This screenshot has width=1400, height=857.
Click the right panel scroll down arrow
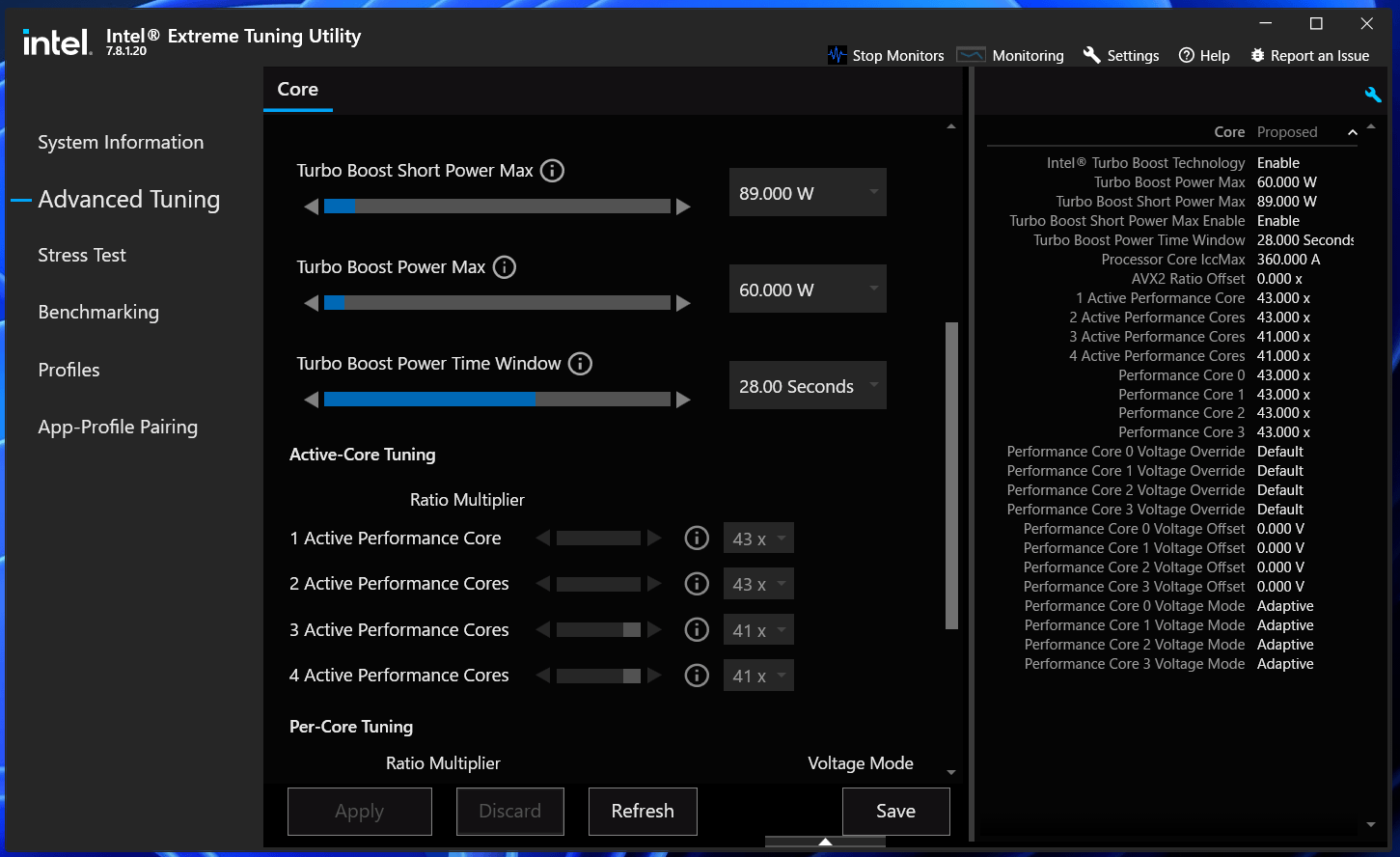pos(1371,825)
